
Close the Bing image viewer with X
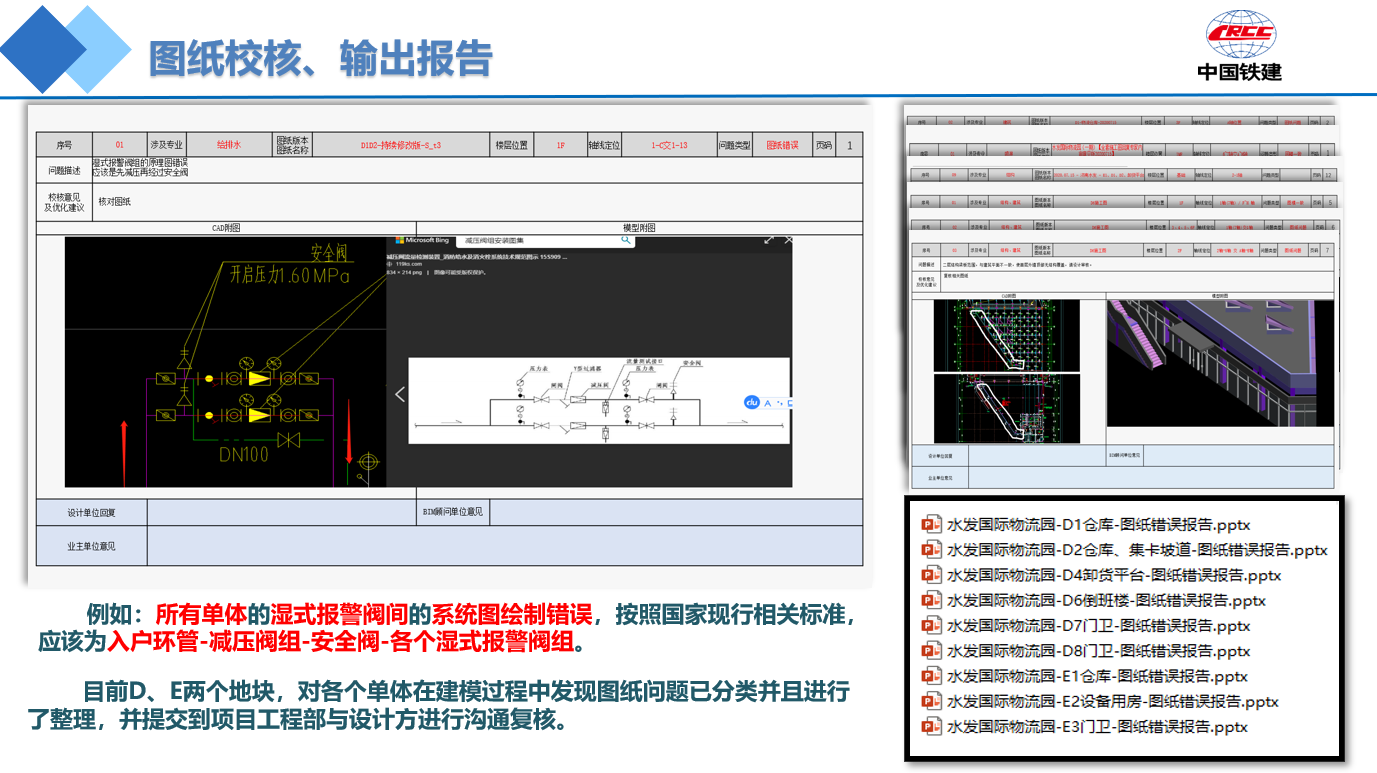pos(788,241)
